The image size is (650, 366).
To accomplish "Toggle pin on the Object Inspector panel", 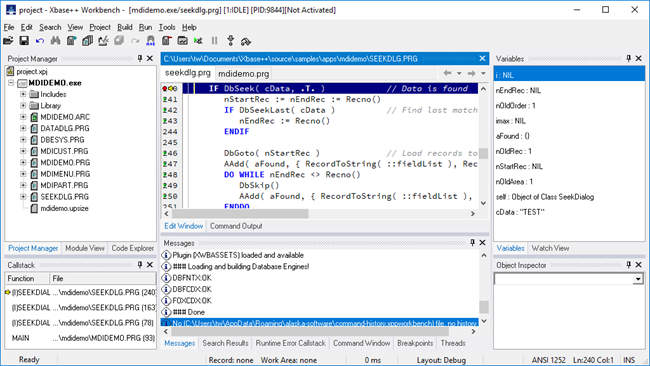I will 628,265.
